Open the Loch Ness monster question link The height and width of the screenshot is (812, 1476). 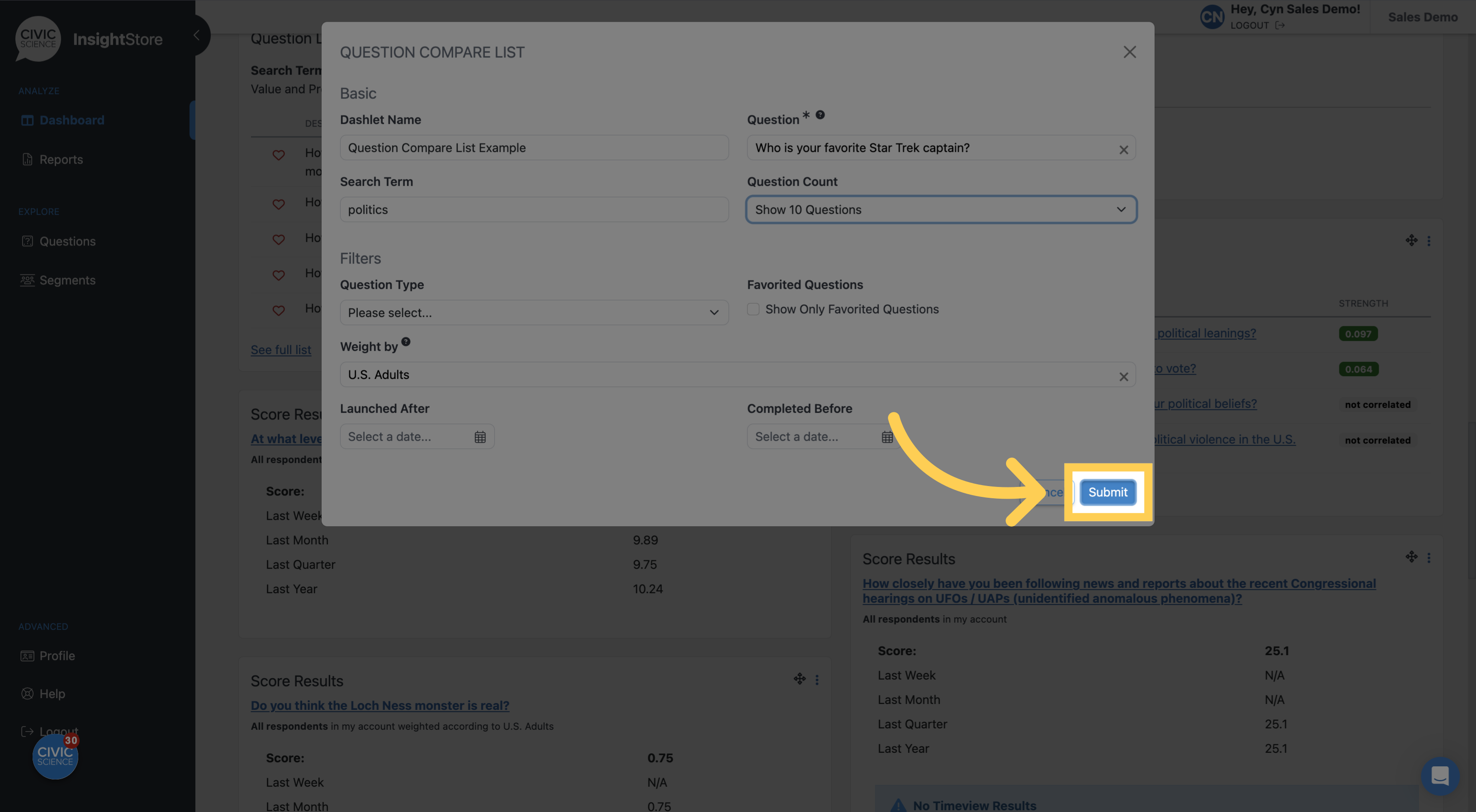coord(380,705)
